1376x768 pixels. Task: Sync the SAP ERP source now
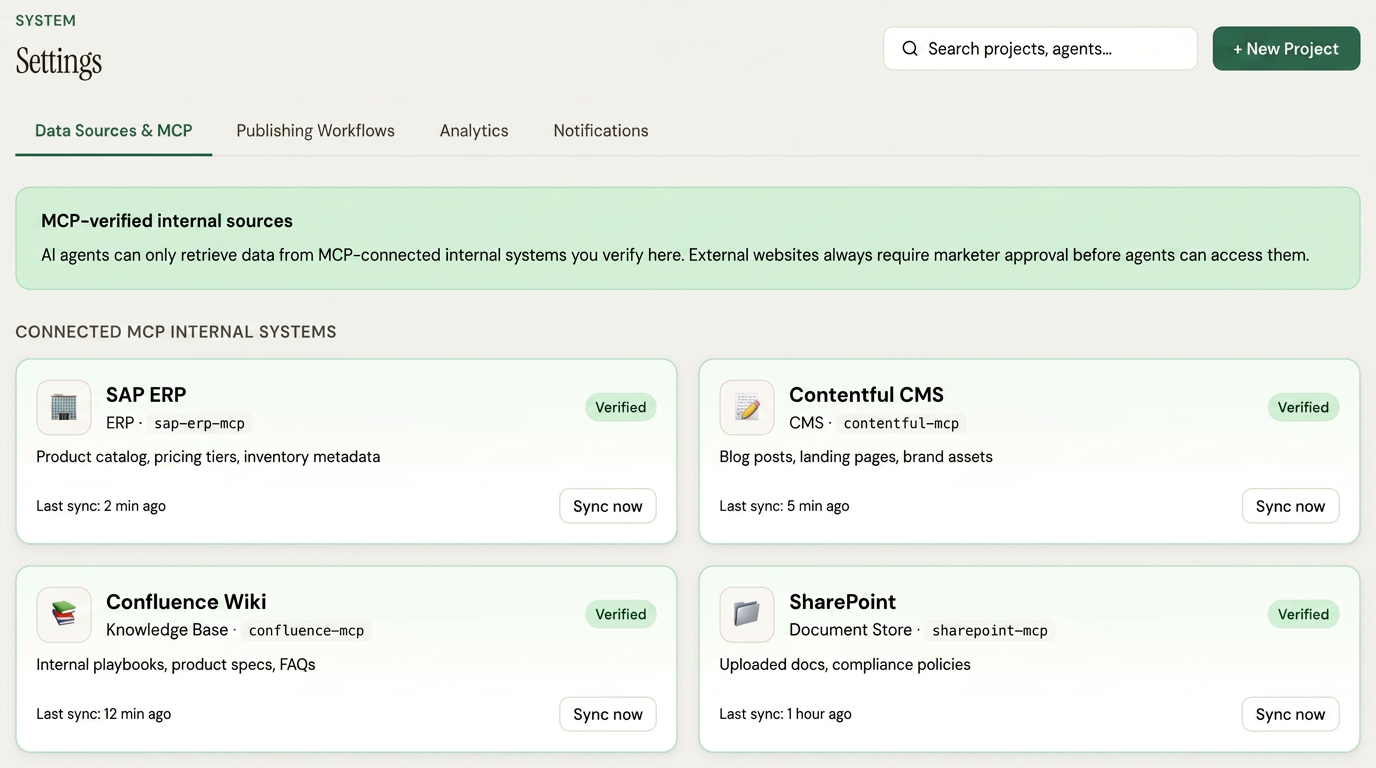(608, 506)
